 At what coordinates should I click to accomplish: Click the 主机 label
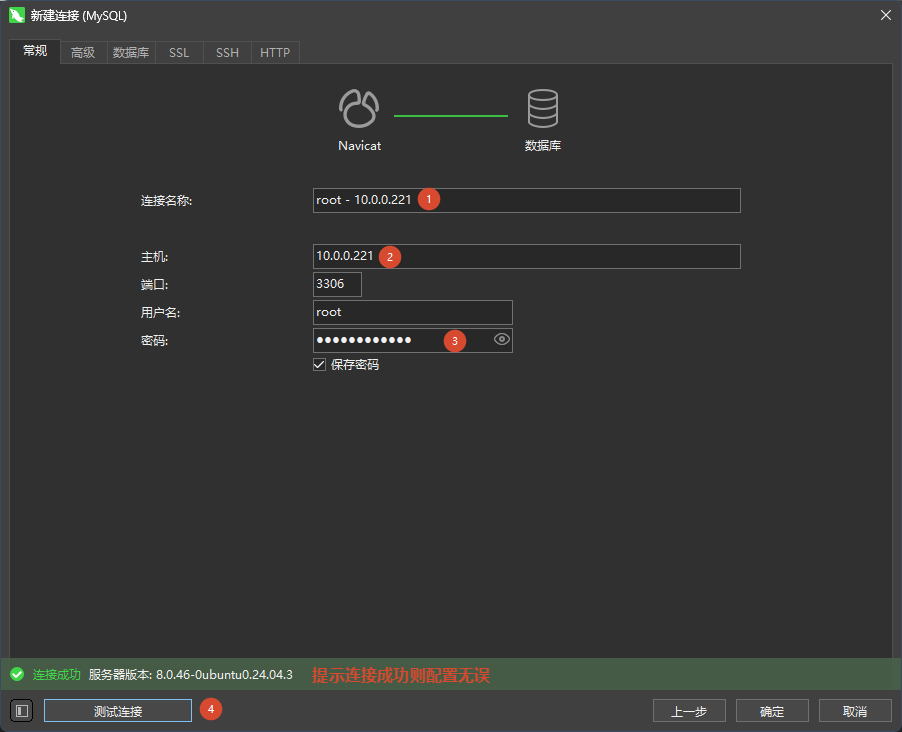click(154, 257)
